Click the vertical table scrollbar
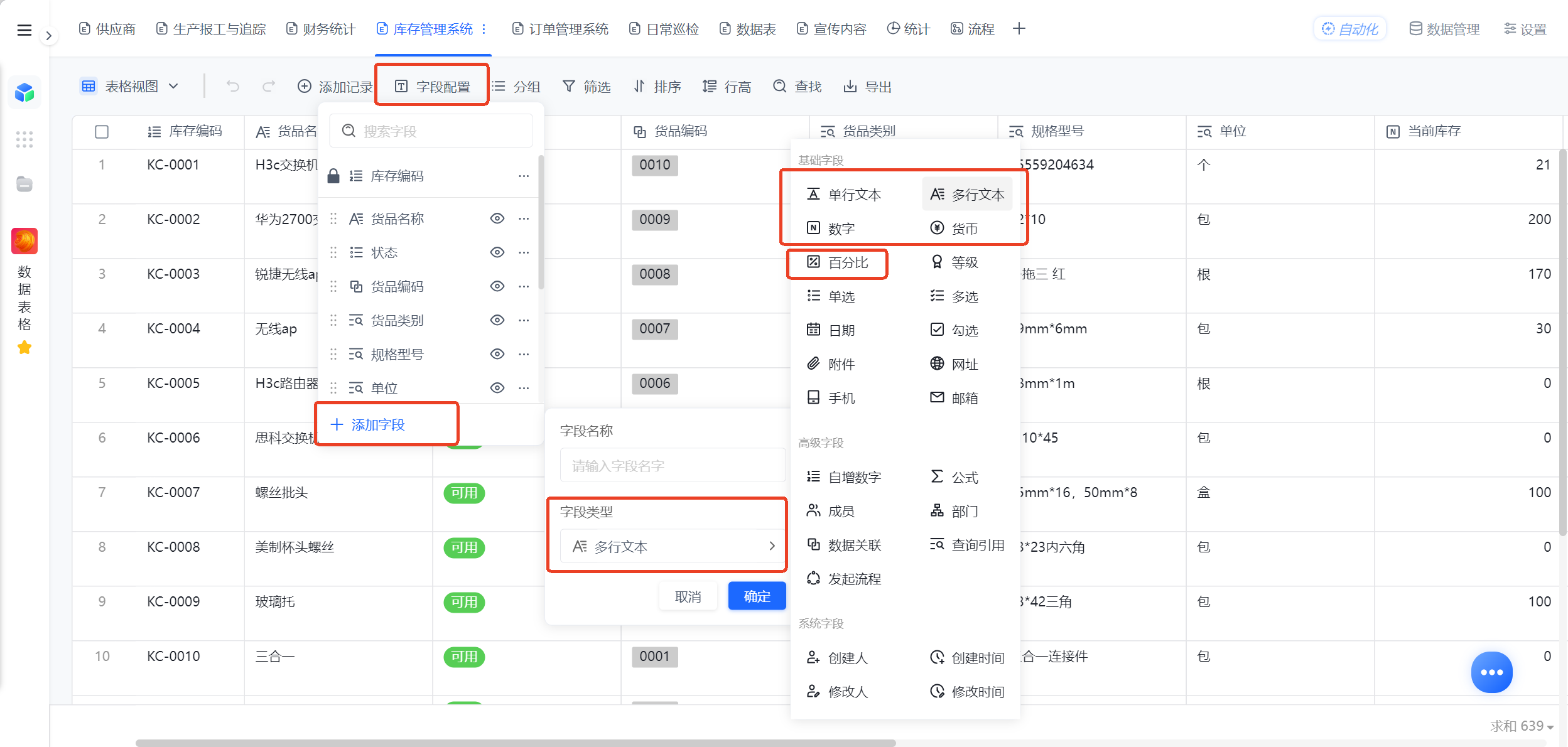This screenshot has width=1568, height=747. pos(1563,342)
